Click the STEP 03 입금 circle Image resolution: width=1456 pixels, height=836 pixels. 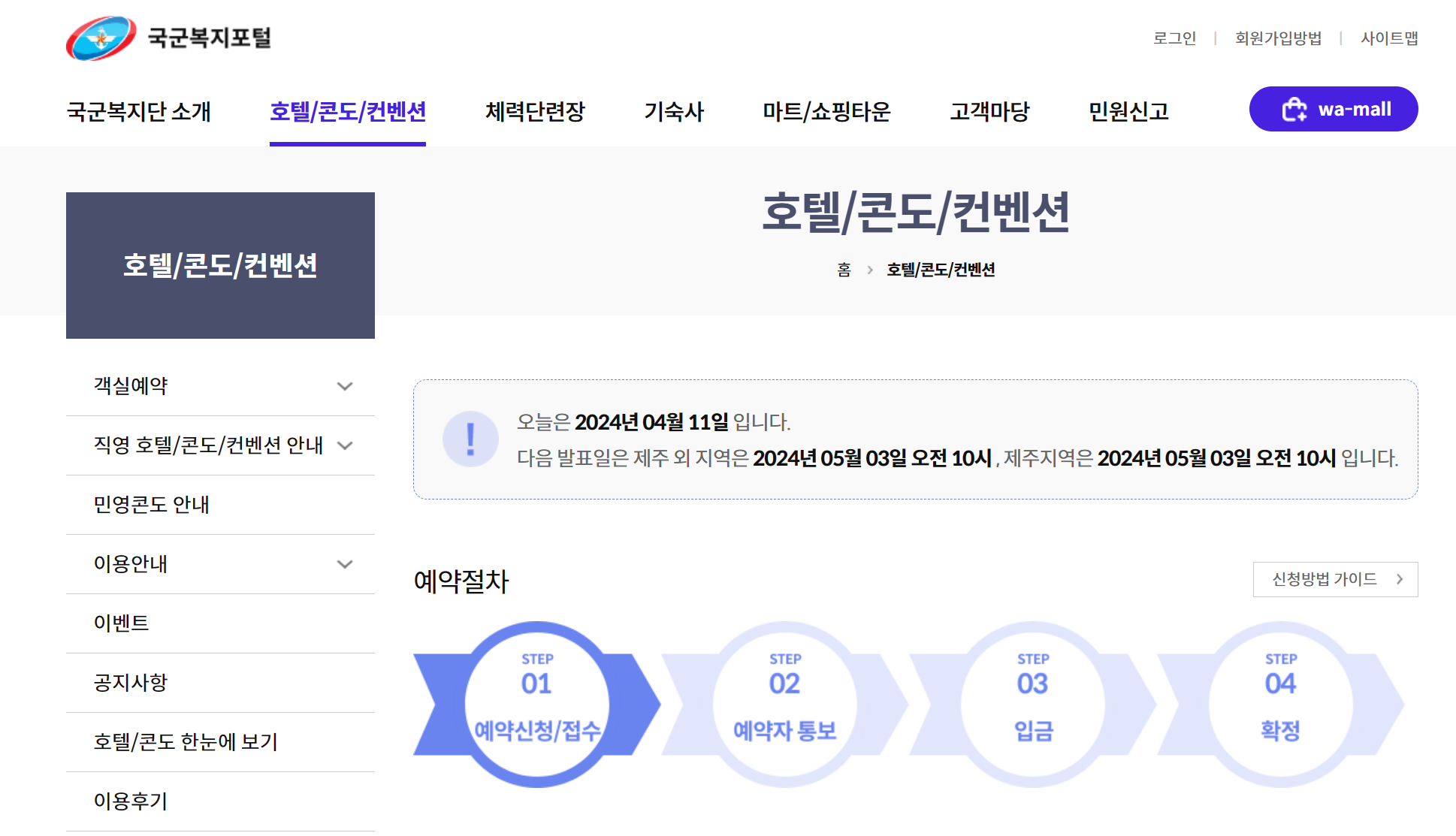pos(1033,704)
